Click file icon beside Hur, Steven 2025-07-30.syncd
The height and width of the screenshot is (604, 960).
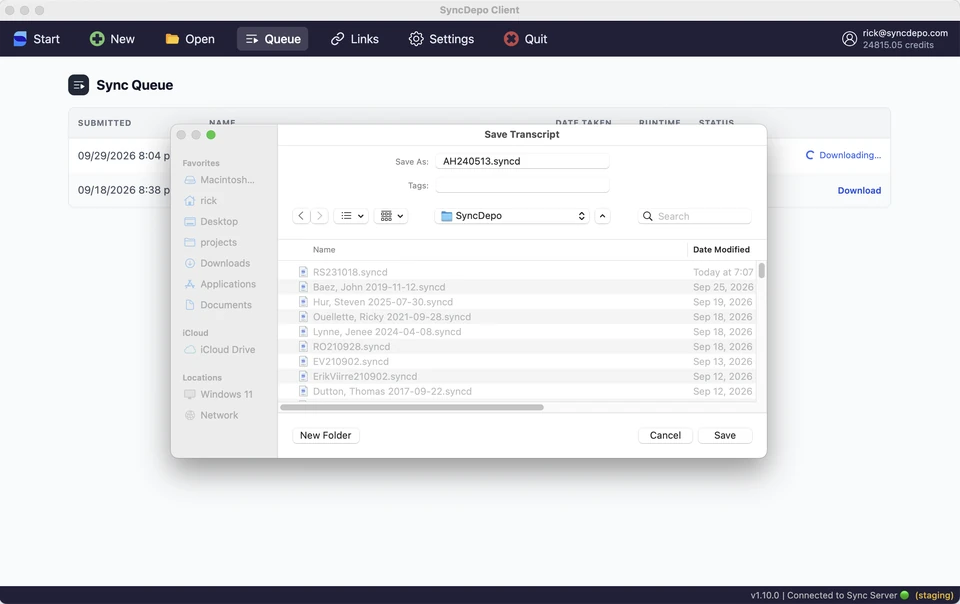[x=303, y=302]
